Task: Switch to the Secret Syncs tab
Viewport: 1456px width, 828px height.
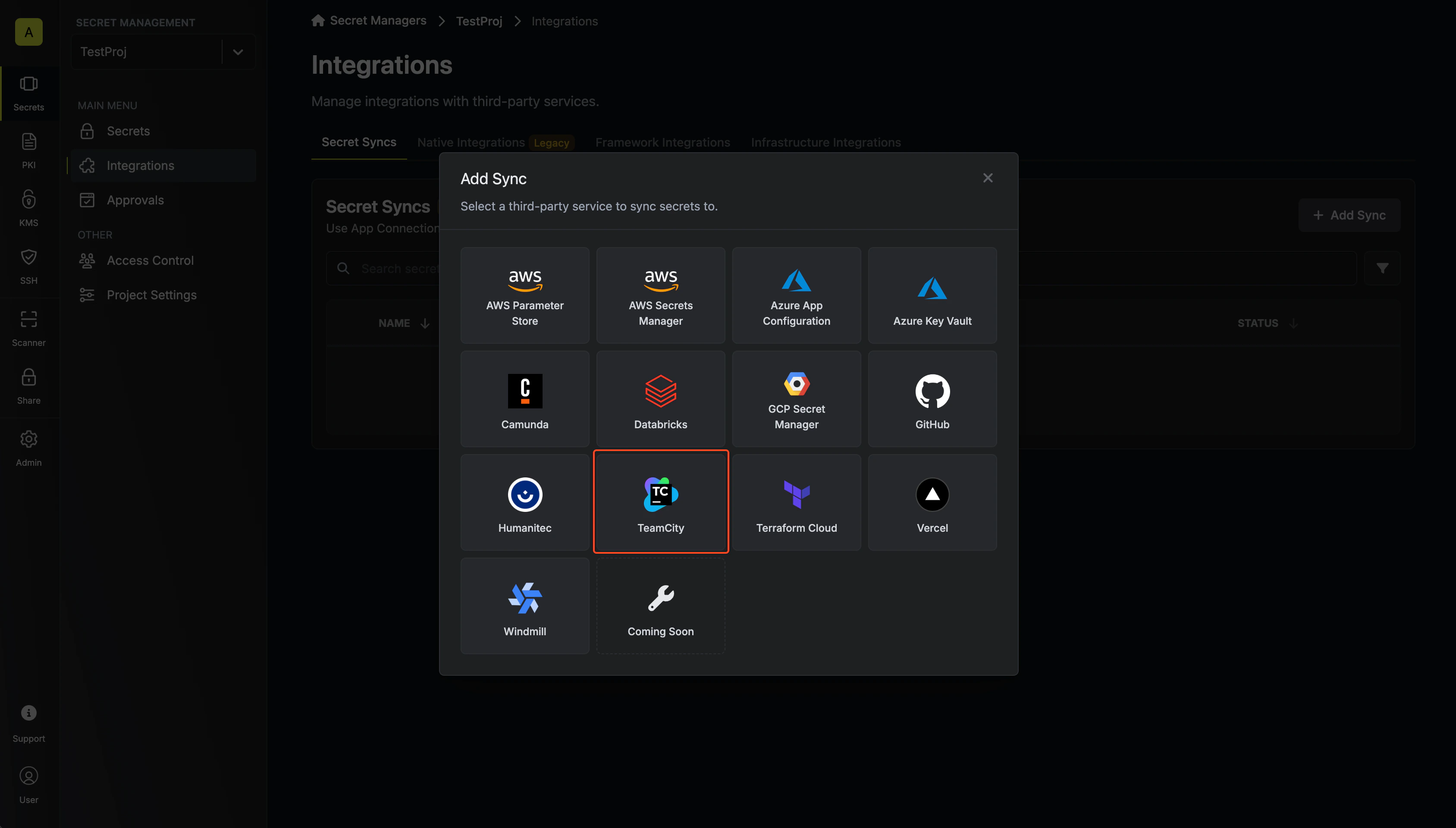Action: 359,142
